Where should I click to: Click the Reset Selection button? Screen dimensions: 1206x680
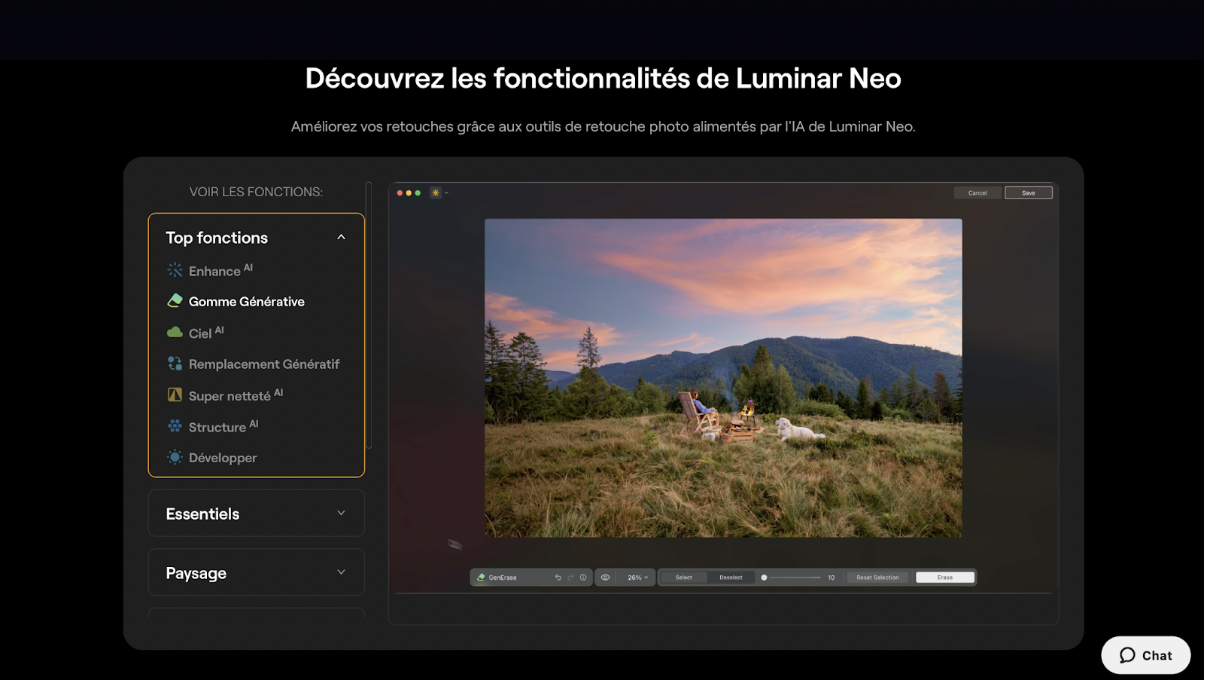pos(877,578)
